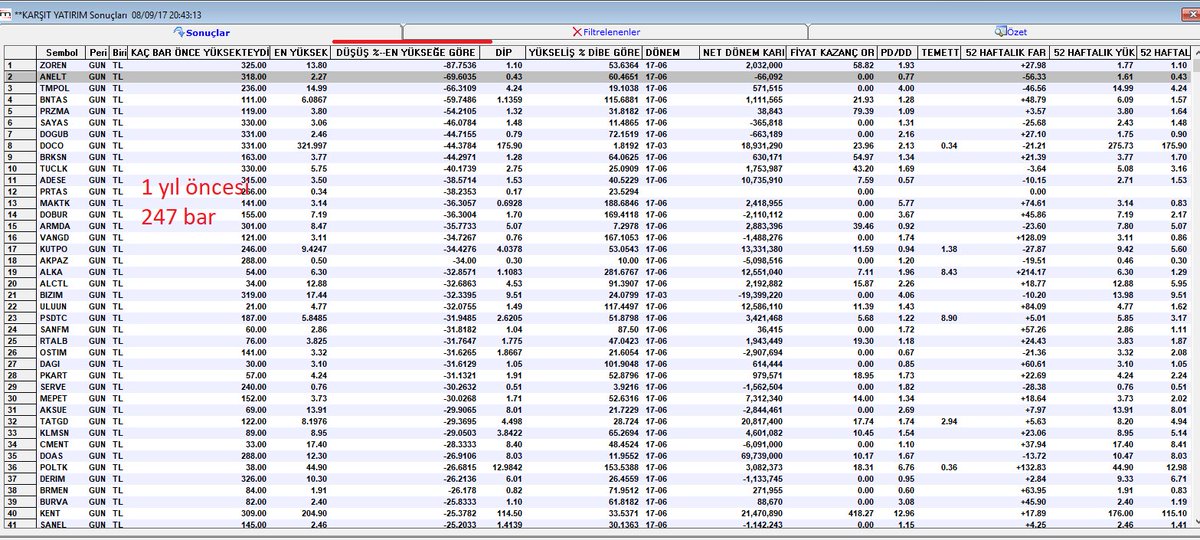Select the OSTIM symbol cell
Screen dimensions: 1200x540
point(61,354)
